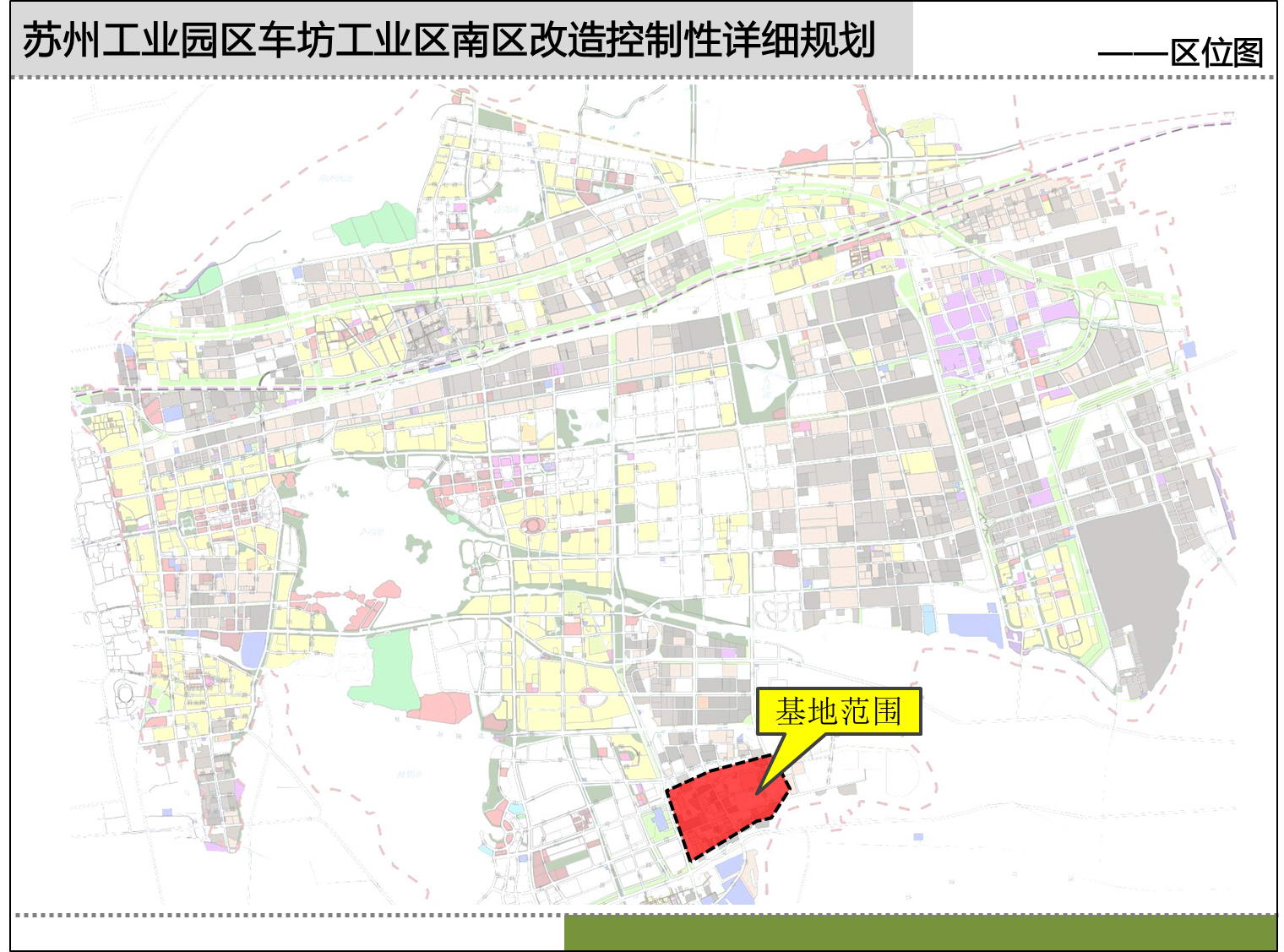The image size is (1284, 952).
Task: Click the round pink island in the lake
Action: 387,589
